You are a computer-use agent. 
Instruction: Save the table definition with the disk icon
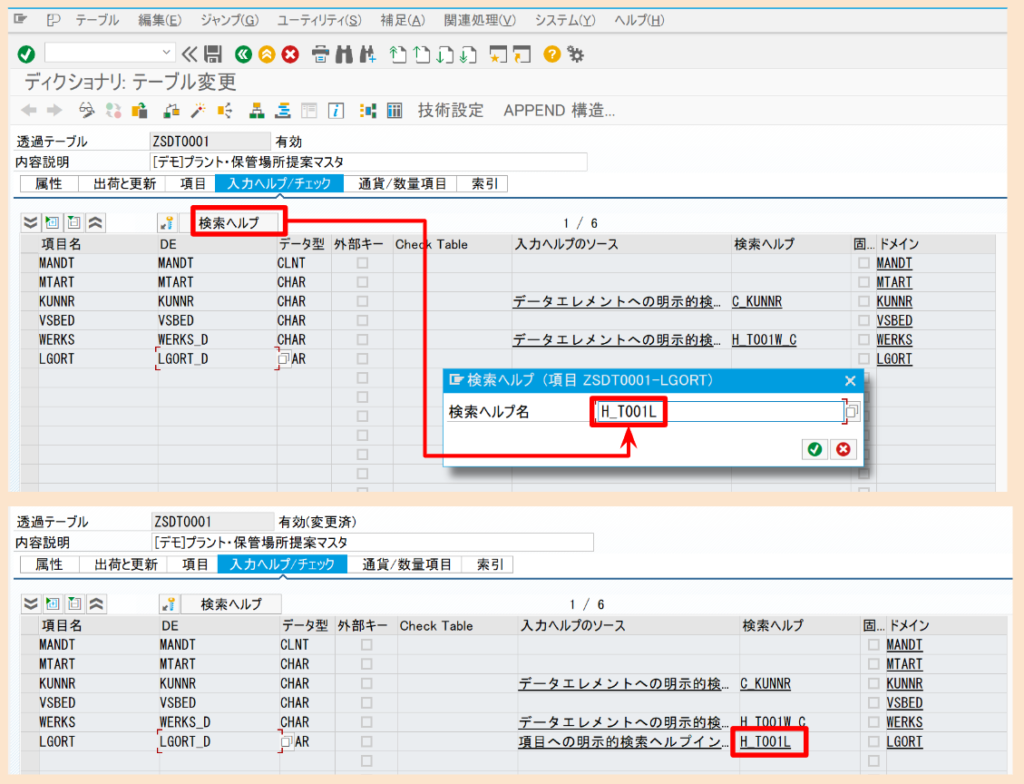[x=211, y=56]
